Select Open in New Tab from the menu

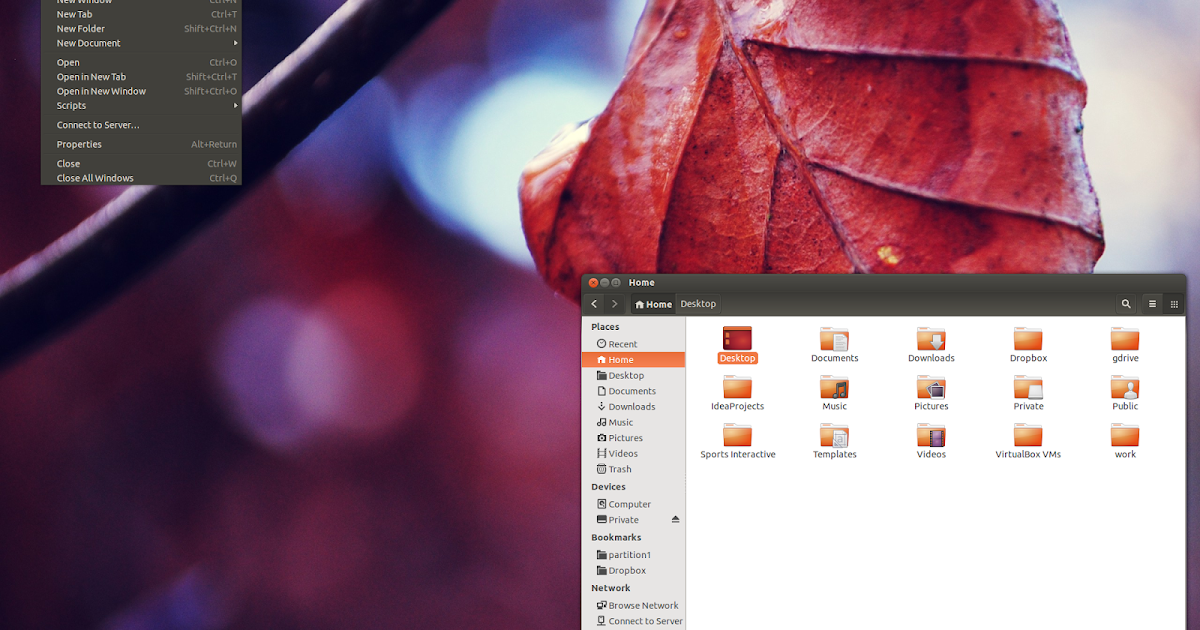91,76
